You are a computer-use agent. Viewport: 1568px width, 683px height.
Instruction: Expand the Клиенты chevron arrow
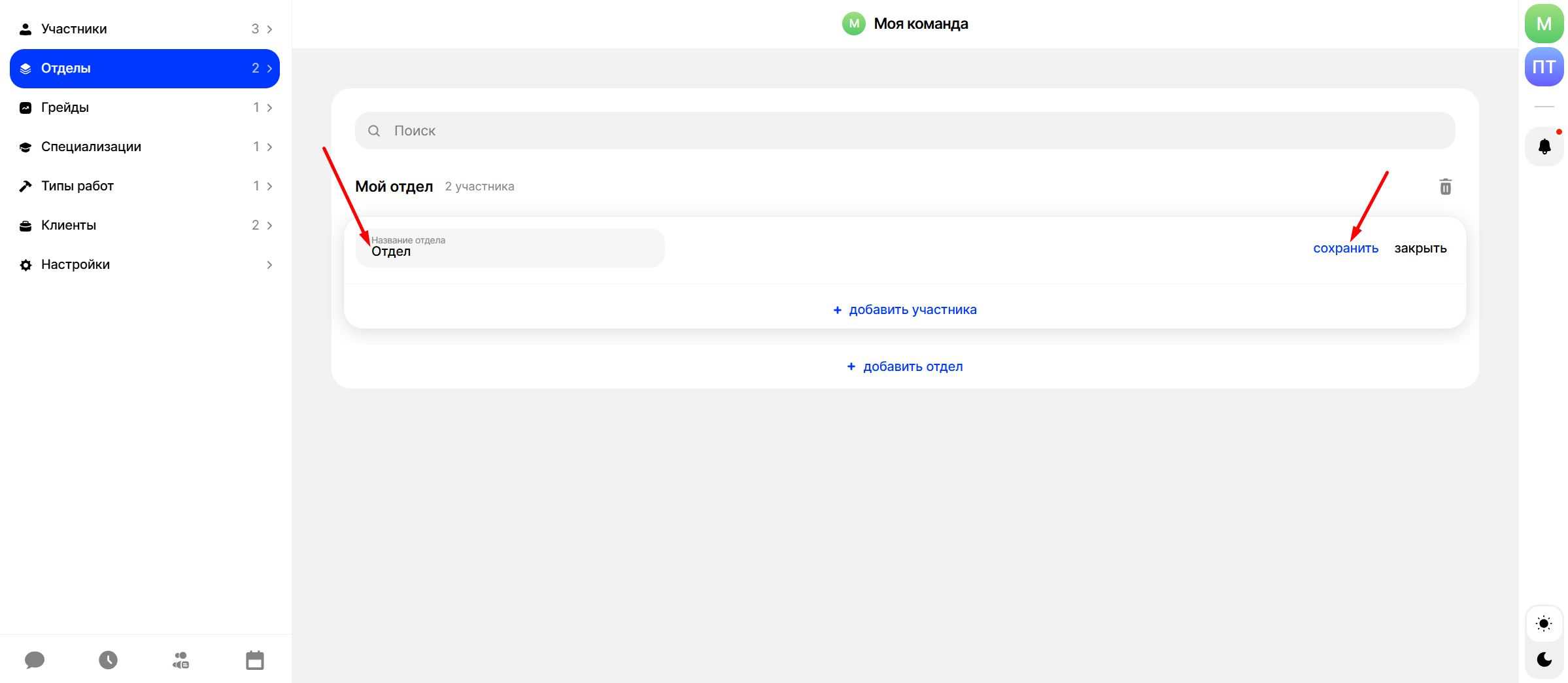(x=269, y=226)
